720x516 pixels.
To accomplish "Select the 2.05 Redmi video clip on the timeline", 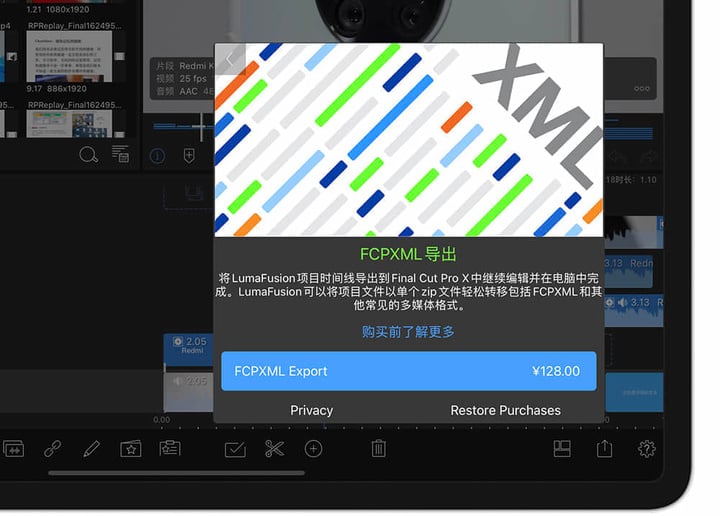I will coord(189,349).
